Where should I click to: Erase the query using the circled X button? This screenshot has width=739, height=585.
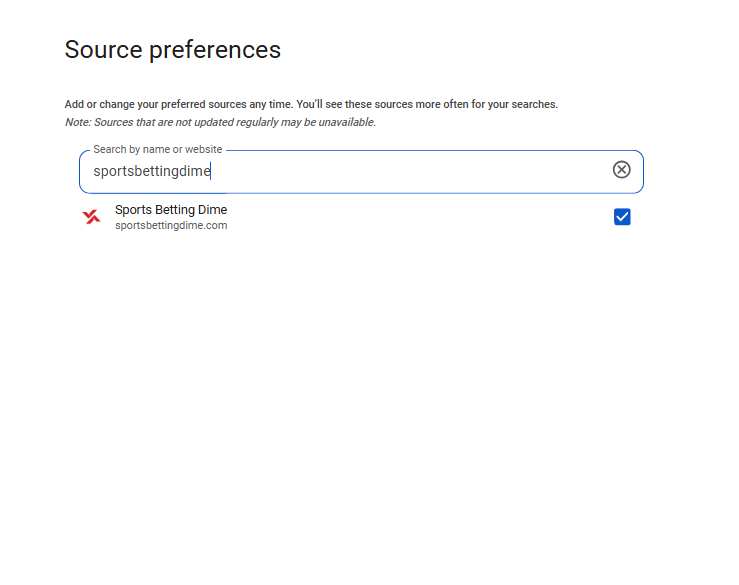point(621,170)
